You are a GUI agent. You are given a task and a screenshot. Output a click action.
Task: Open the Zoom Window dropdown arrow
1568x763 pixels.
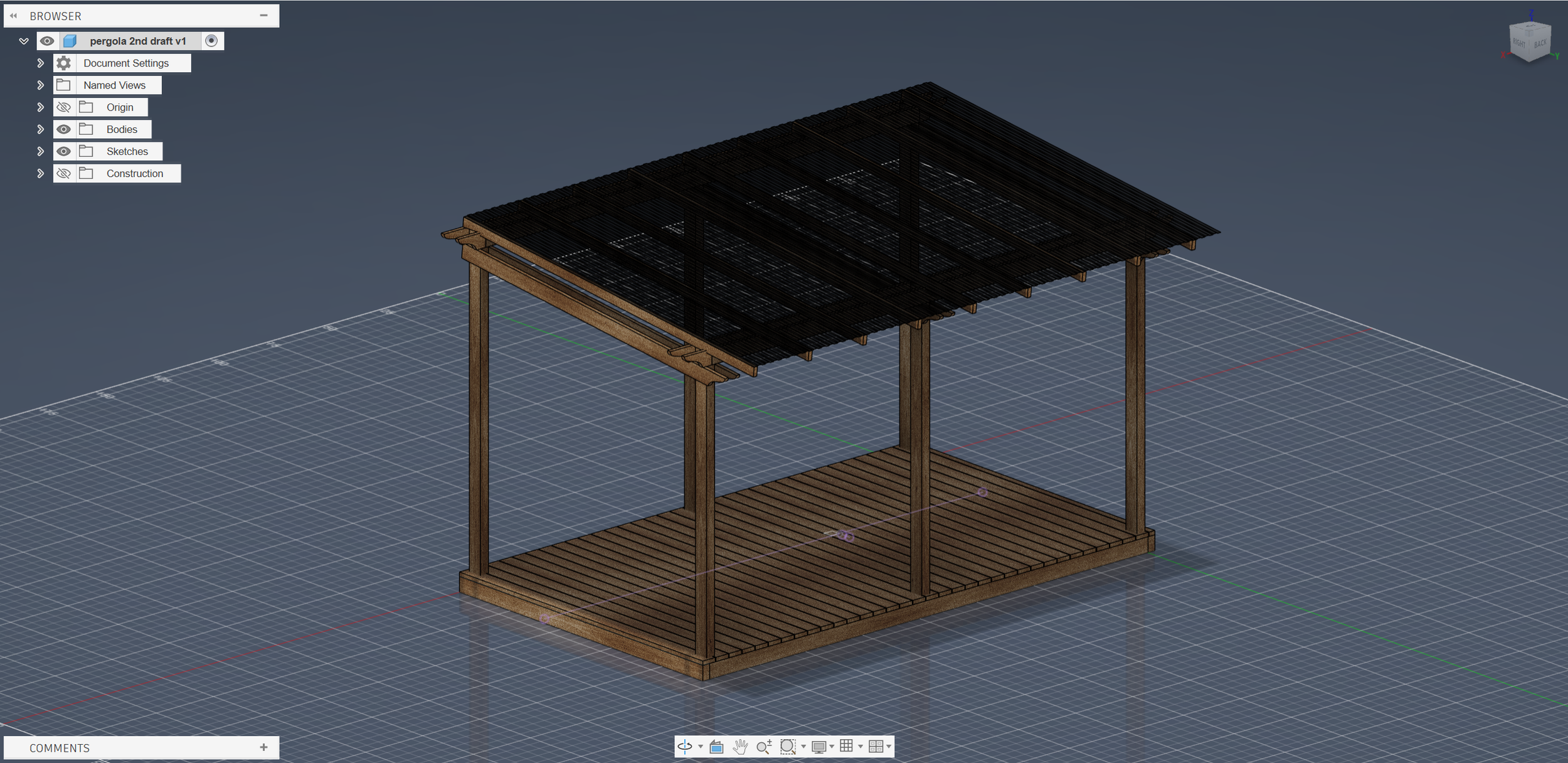click(803, 747)
